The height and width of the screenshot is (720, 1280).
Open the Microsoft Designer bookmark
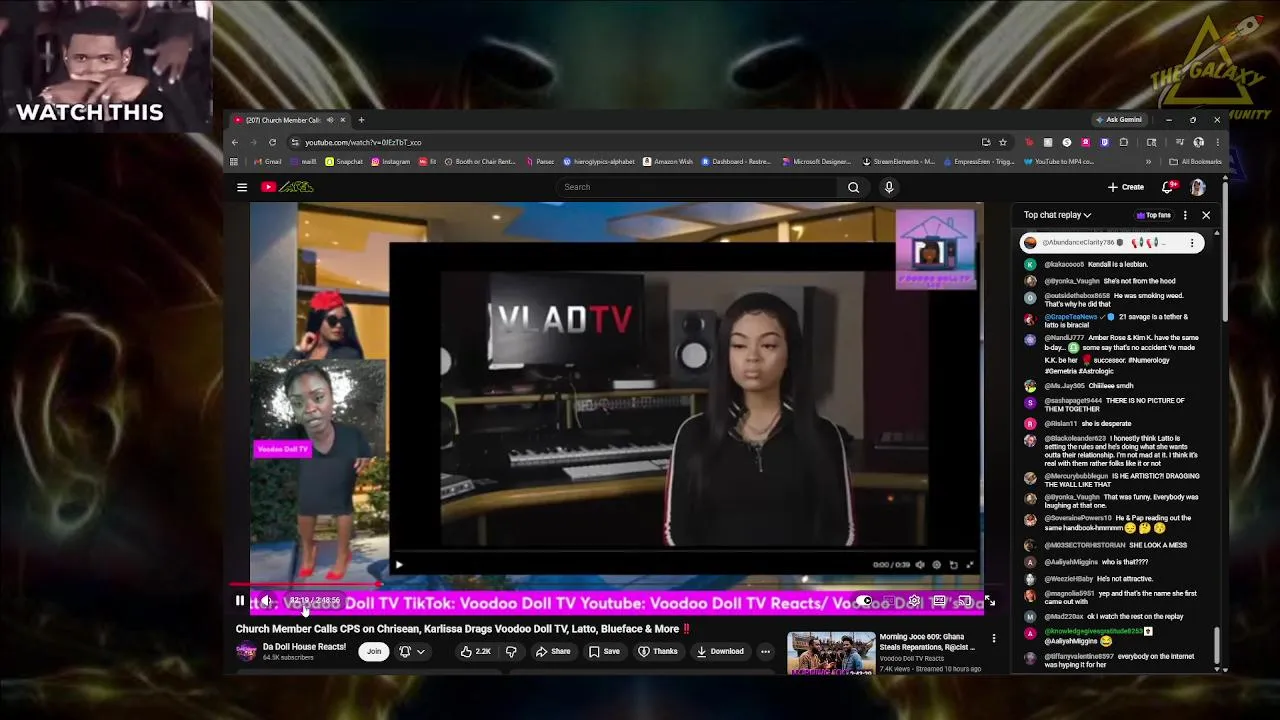[816, 161]
